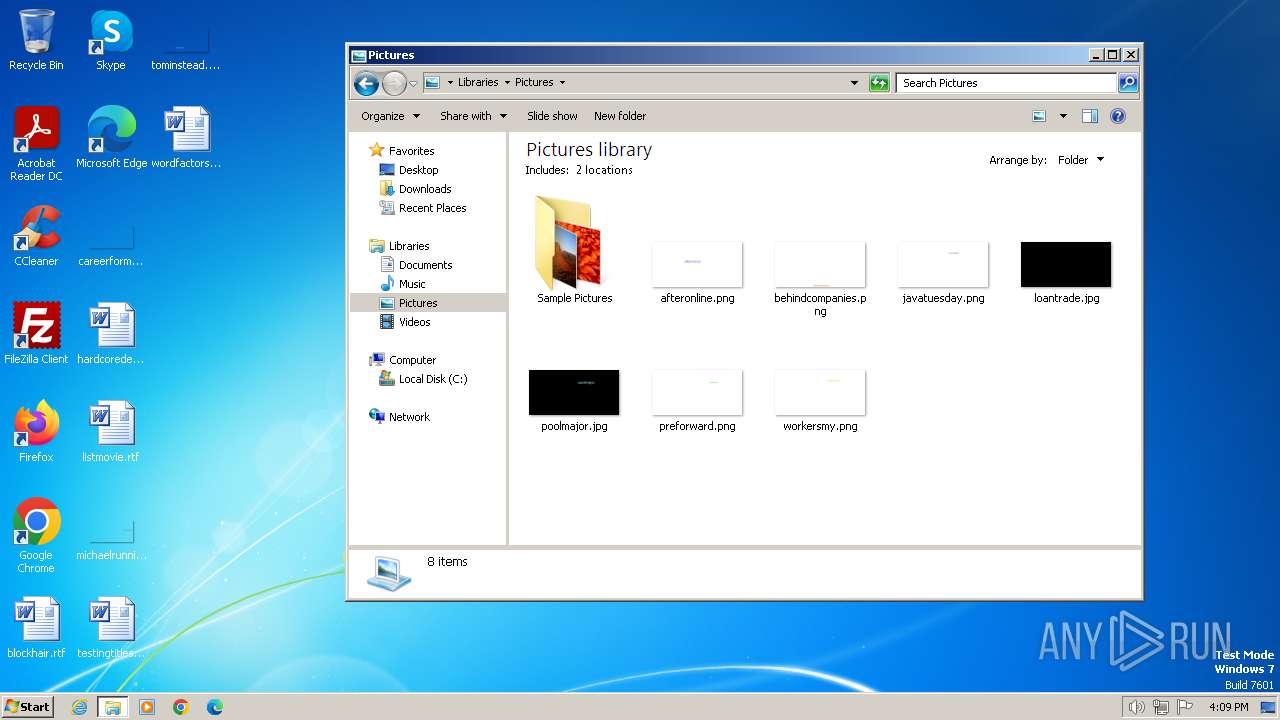Click the Change your view icon
Image resolution: width=1280 pixels, height=720 pixels.
coord(1039,116)
